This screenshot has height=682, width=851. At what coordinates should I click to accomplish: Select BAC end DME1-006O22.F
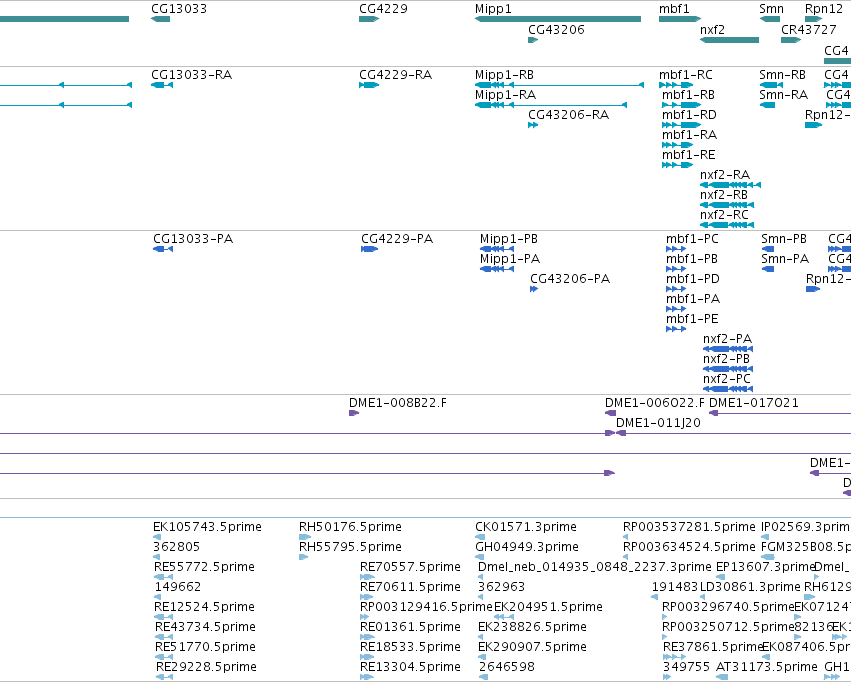tap(610, 413)
